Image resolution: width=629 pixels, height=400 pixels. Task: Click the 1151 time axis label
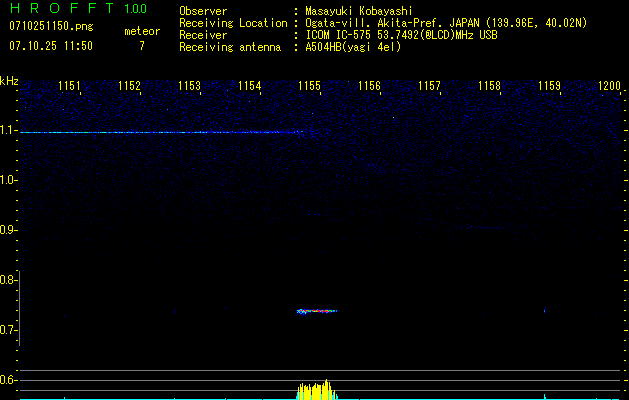click(x=69, y=86)
